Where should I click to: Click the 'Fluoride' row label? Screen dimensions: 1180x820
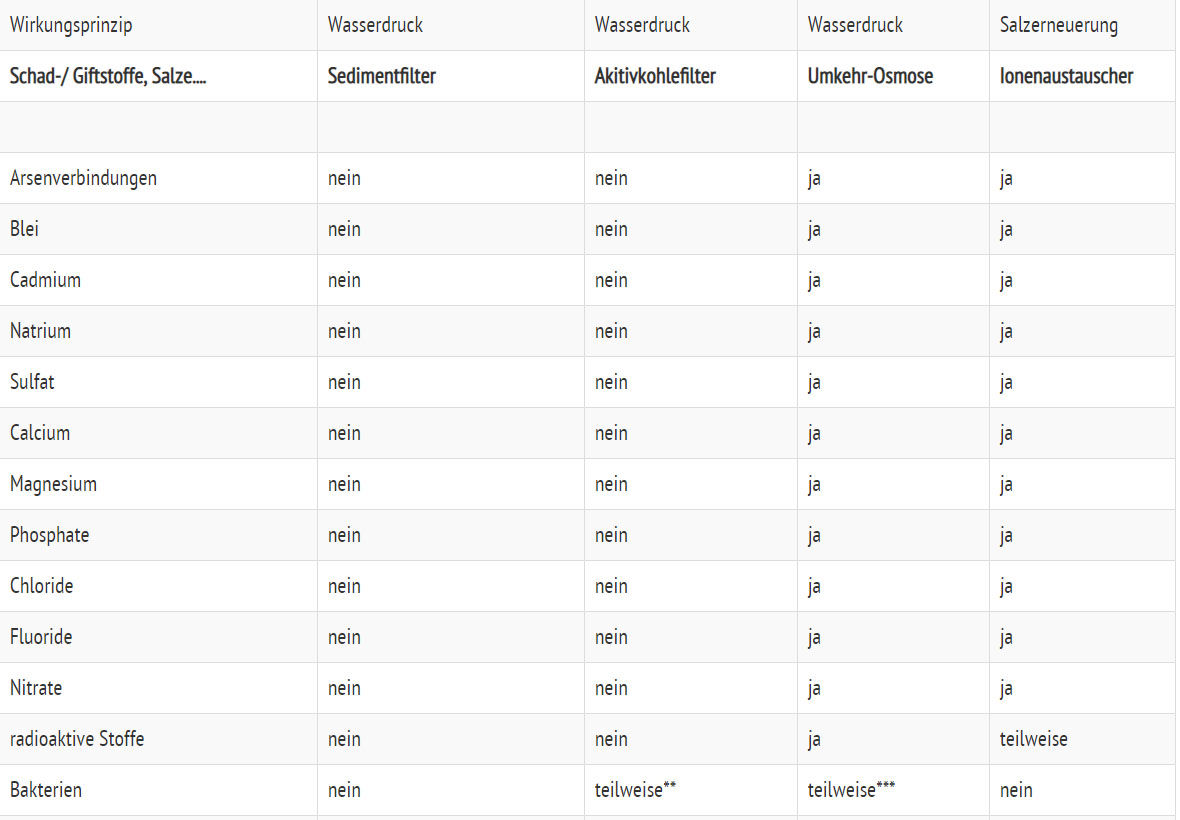41,637
